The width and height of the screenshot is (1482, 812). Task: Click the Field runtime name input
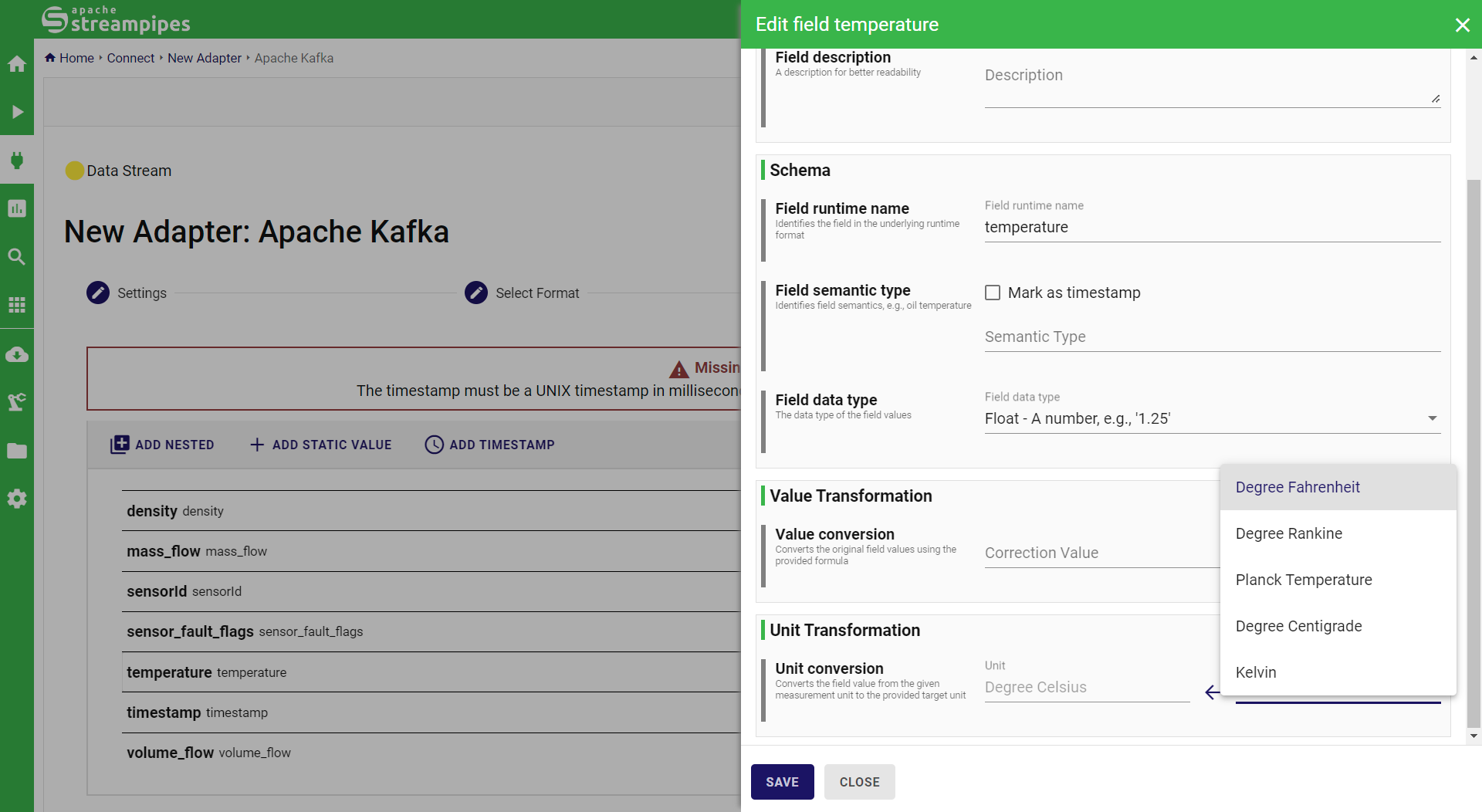pyautogui.click(x=1212, y=228)
